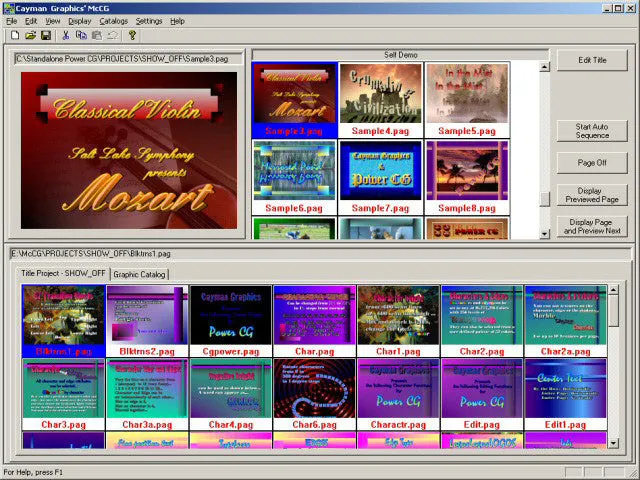
Task: Select the Sample8.pag thumbnail
Action: coord(467,177)
